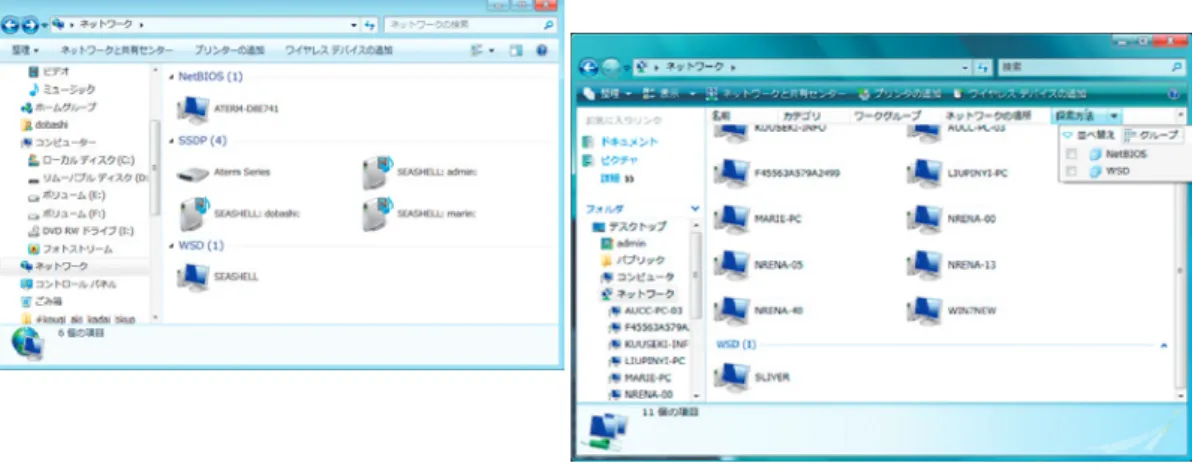
Task: Toggle preview pane icon in left window
Action: click(516, 50)
